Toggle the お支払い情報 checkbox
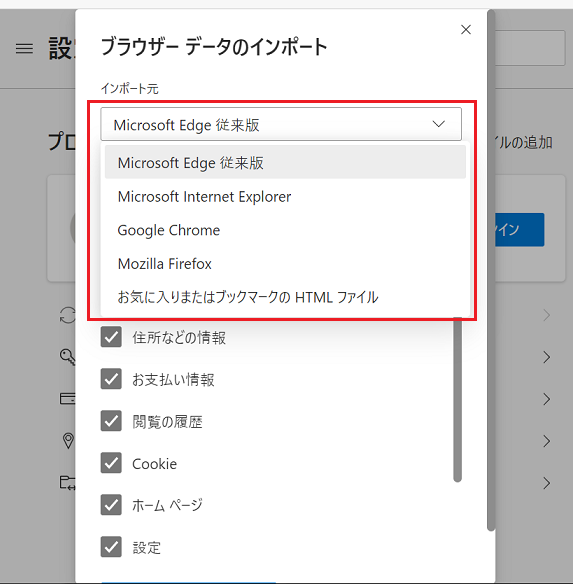Image resolution: width=573 pixels, height=584 pixels. [x=111, y=379]
